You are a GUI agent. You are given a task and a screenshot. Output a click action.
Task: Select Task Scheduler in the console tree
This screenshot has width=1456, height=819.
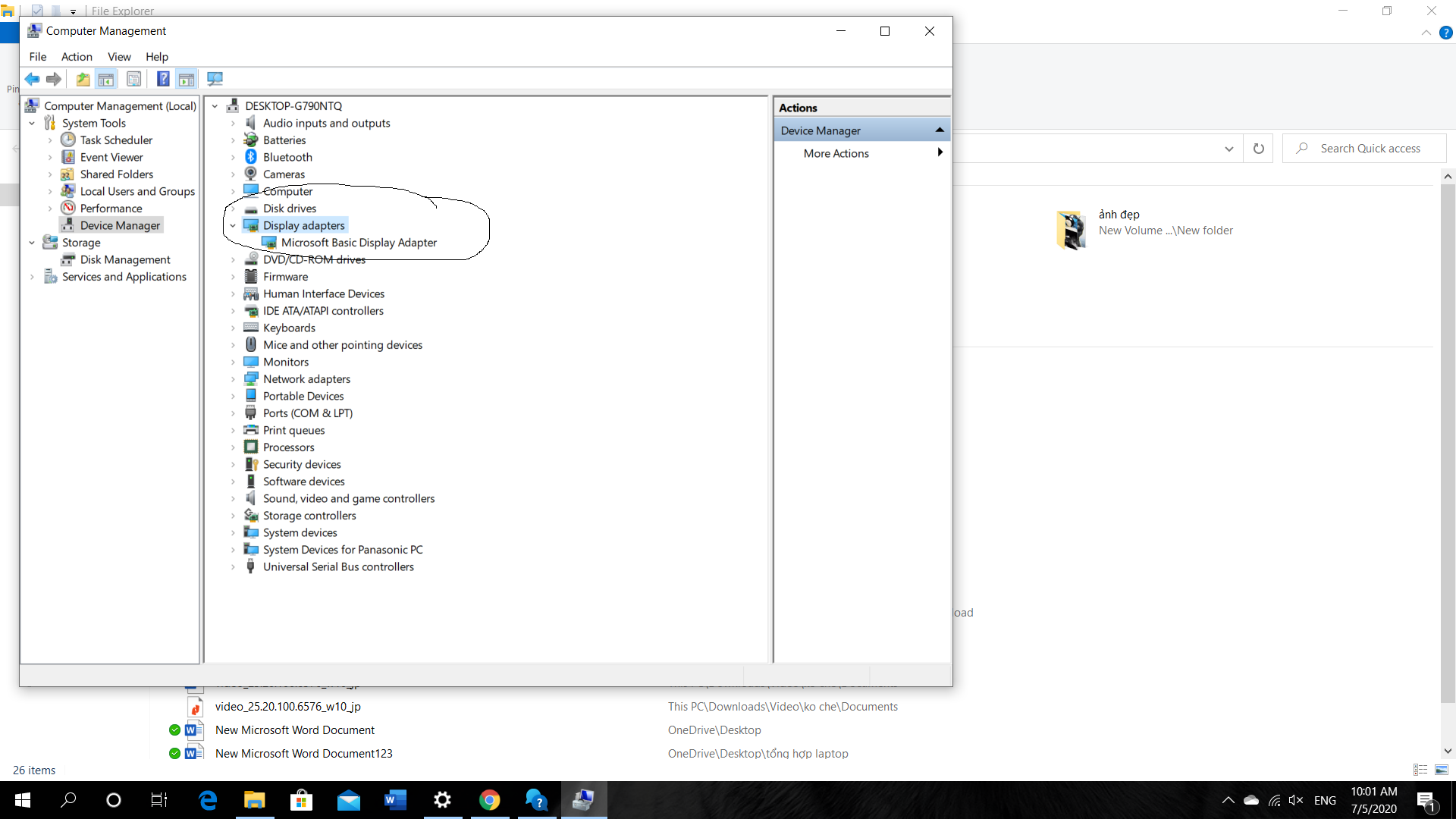116,140
